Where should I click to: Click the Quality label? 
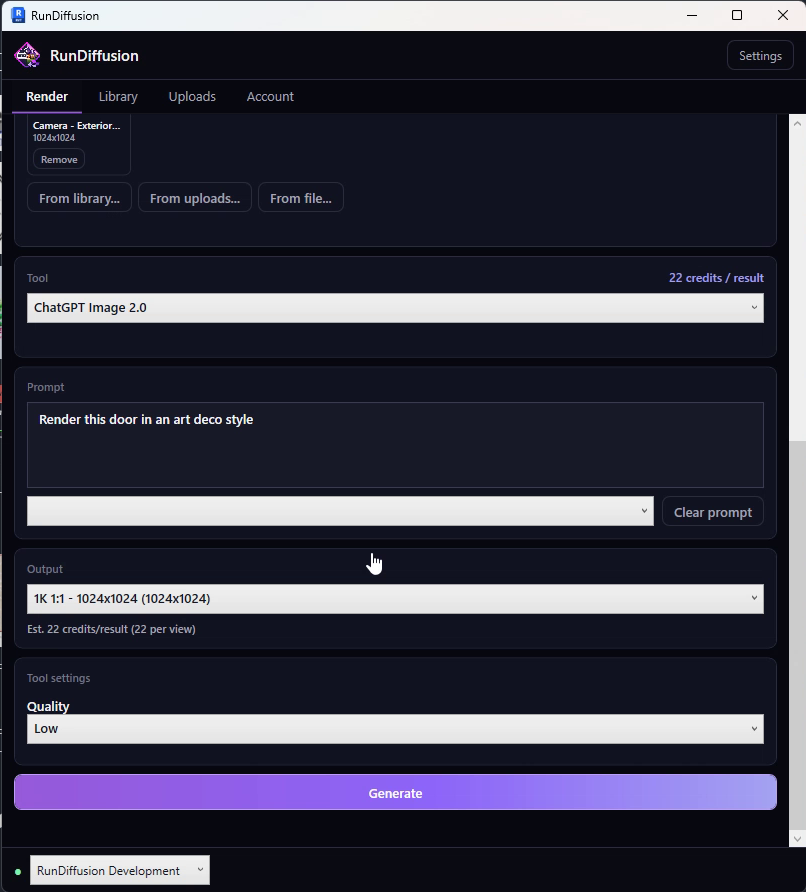[48, 707]
